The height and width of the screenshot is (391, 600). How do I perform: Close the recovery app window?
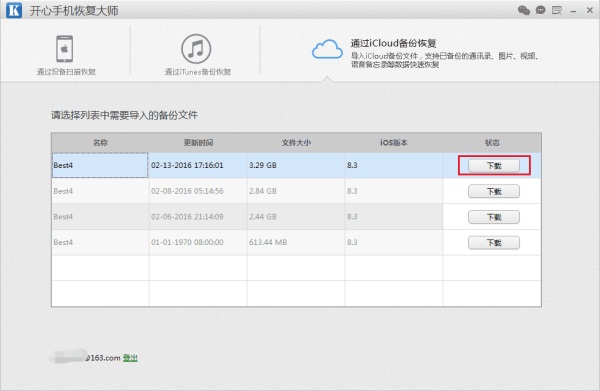pos(590,10)
